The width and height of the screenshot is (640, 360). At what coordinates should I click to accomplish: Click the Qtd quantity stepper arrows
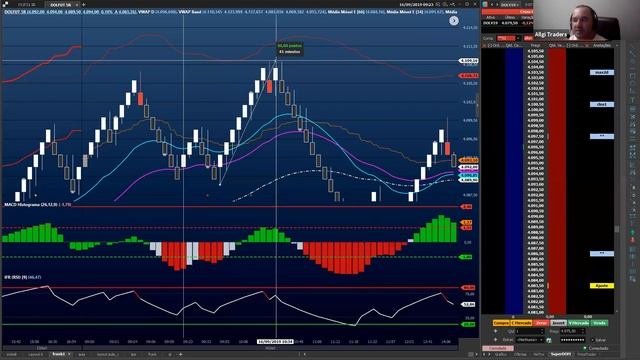pos(542,331)
